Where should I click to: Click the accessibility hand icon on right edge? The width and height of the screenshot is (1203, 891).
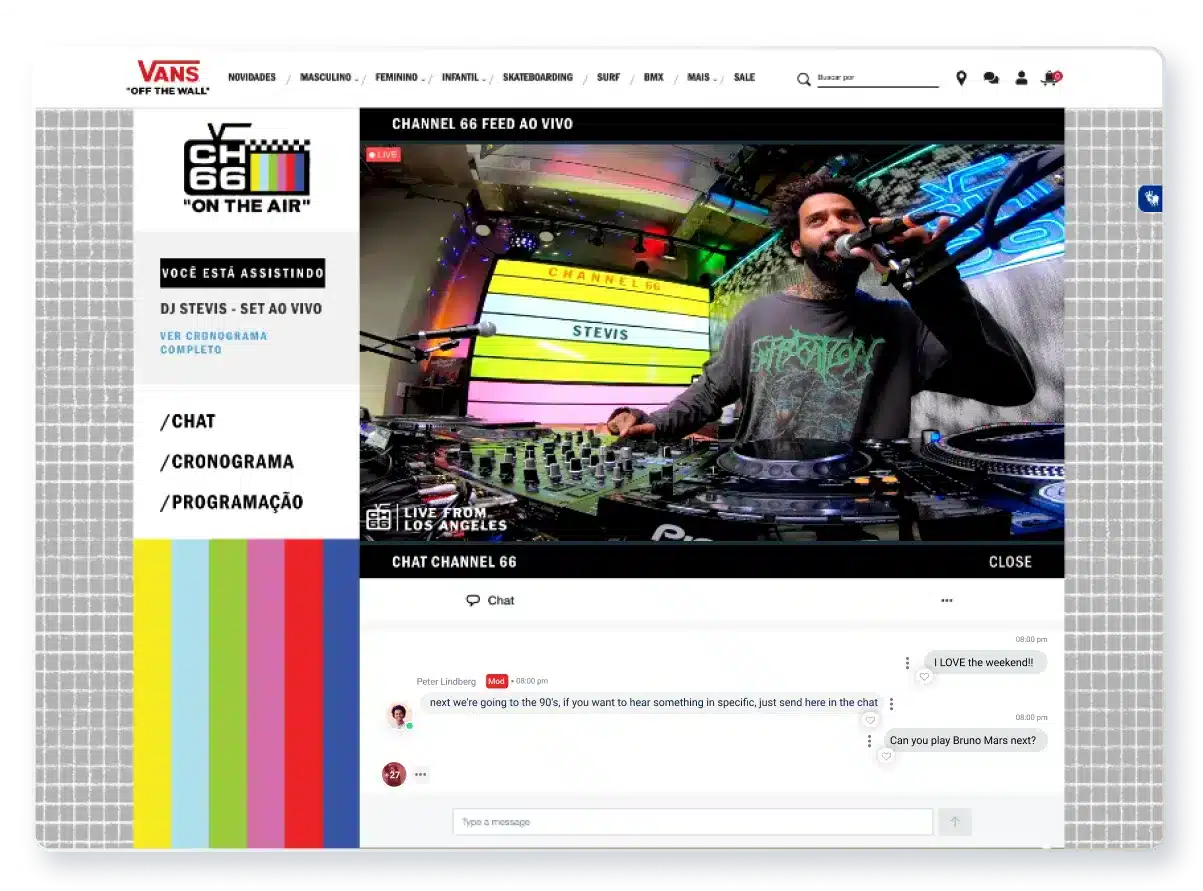coord(1151,198)
